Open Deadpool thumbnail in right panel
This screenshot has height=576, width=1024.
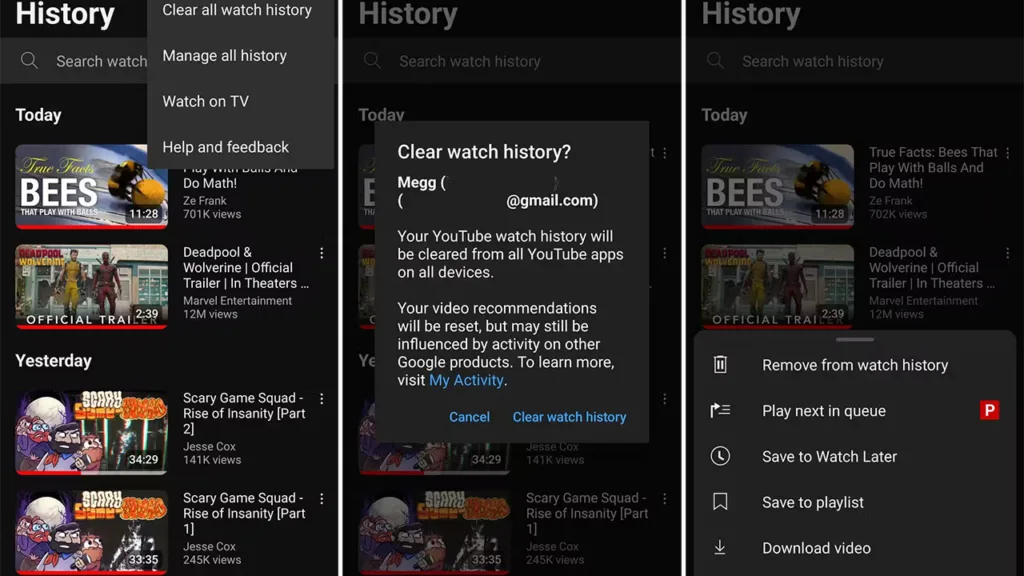pyautogui.click(x=777, y=286)
